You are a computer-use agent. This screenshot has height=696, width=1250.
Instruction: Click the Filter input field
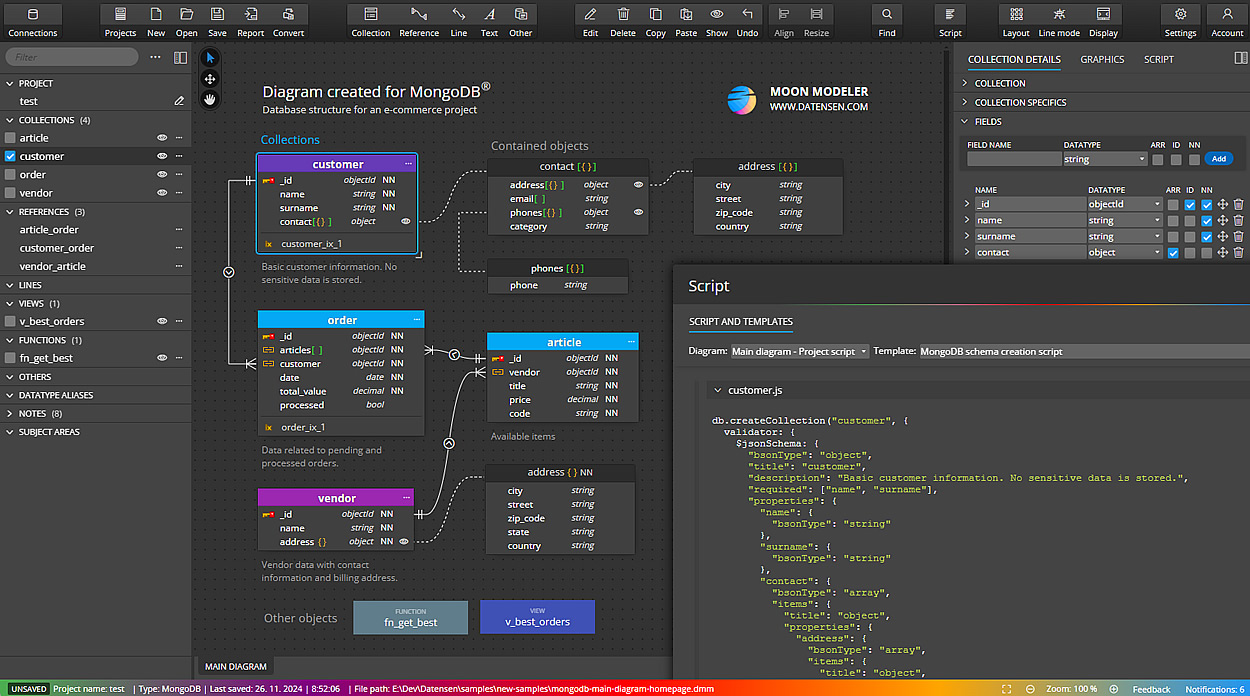(x=72, y=57)
